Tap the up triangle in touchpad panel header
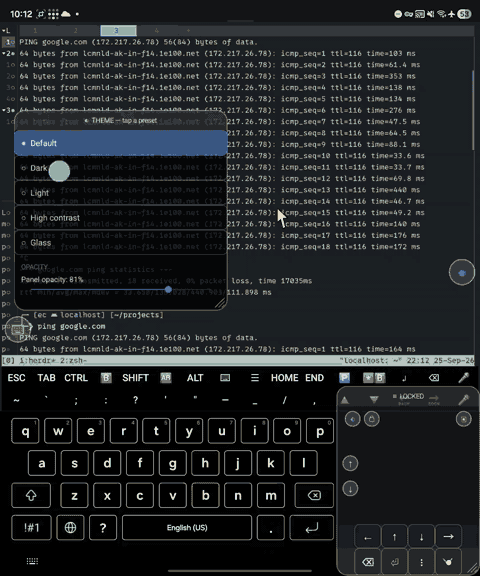The width and height of the screenshot is (480, 576). pos(344,400)
